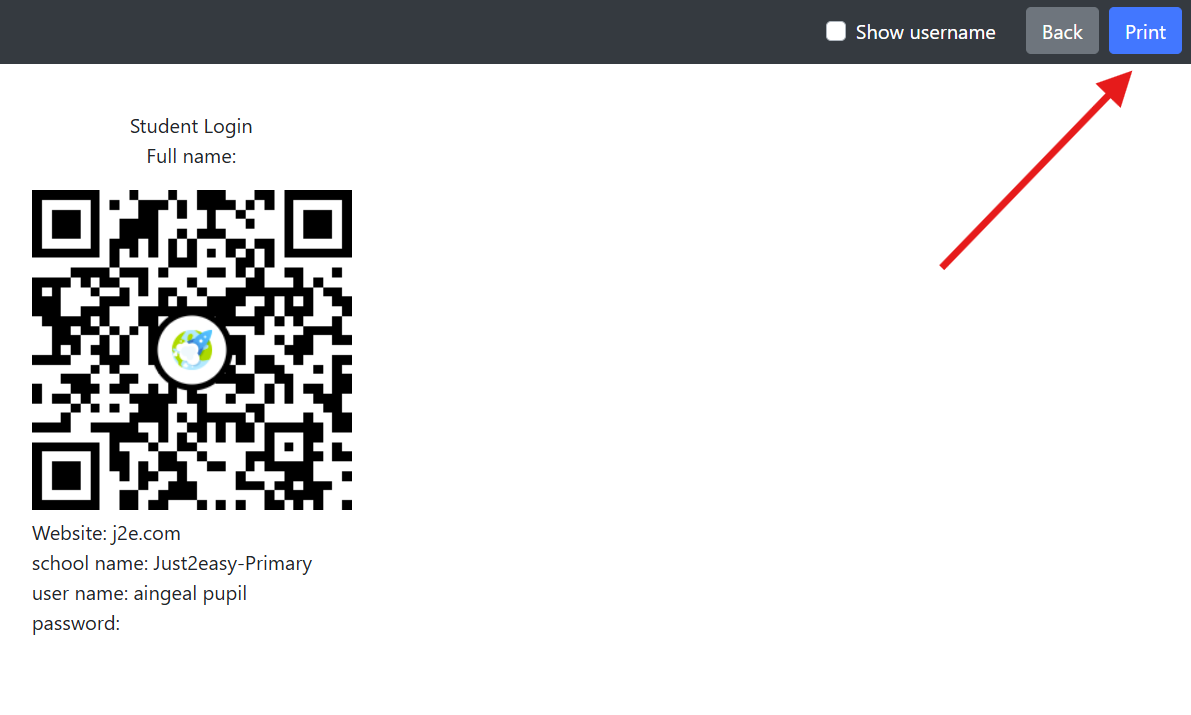1191x715 pixels.
Task: Click the student login QR code image
Action: [x=191, y=350]
